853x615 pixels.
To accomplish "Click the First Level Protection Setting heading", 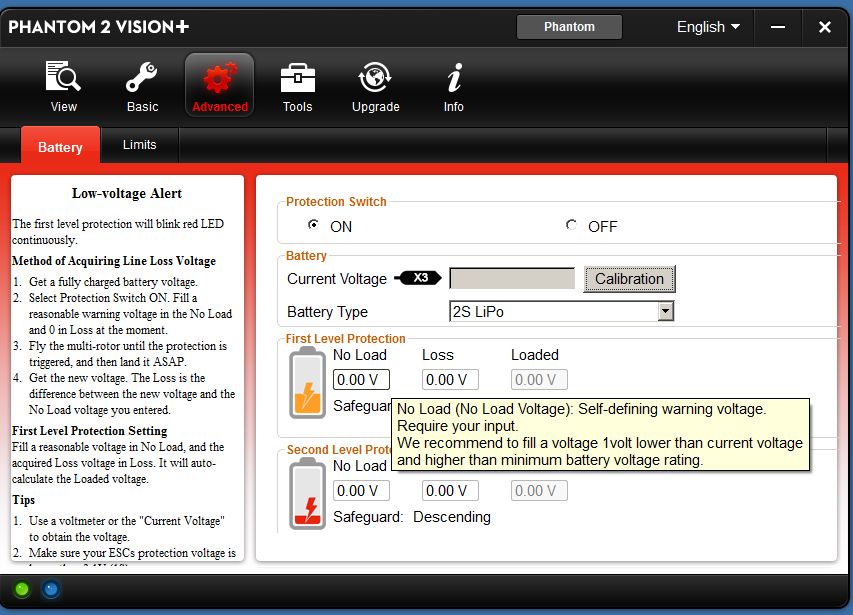I will click(x=90, y=431).
